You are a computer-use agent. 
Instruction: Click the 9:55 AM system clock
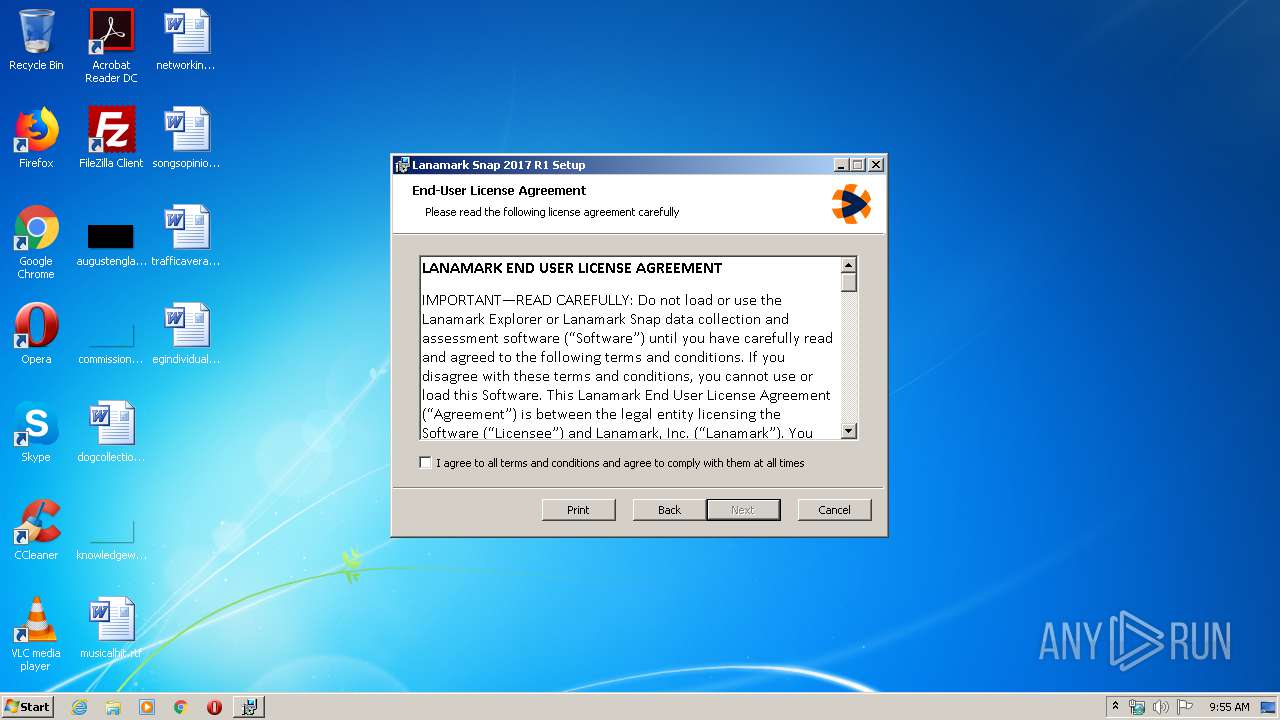1229,707
